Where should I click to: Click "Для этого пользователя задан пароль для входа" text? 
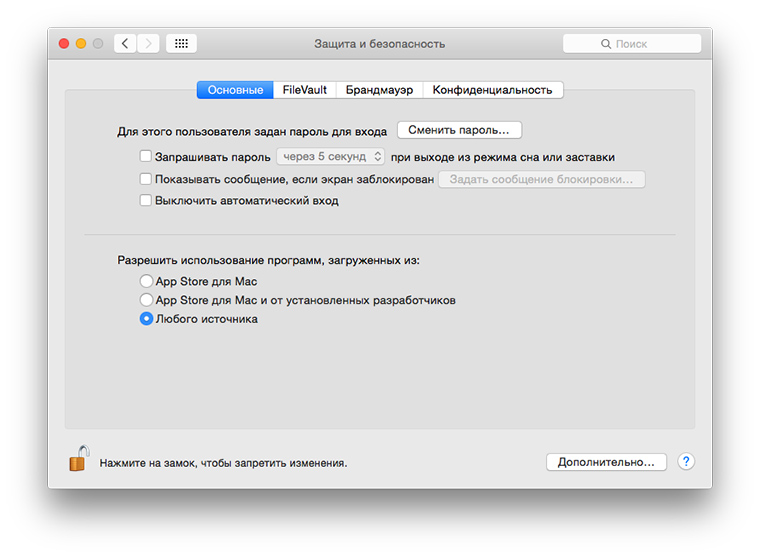click(252, 131)
